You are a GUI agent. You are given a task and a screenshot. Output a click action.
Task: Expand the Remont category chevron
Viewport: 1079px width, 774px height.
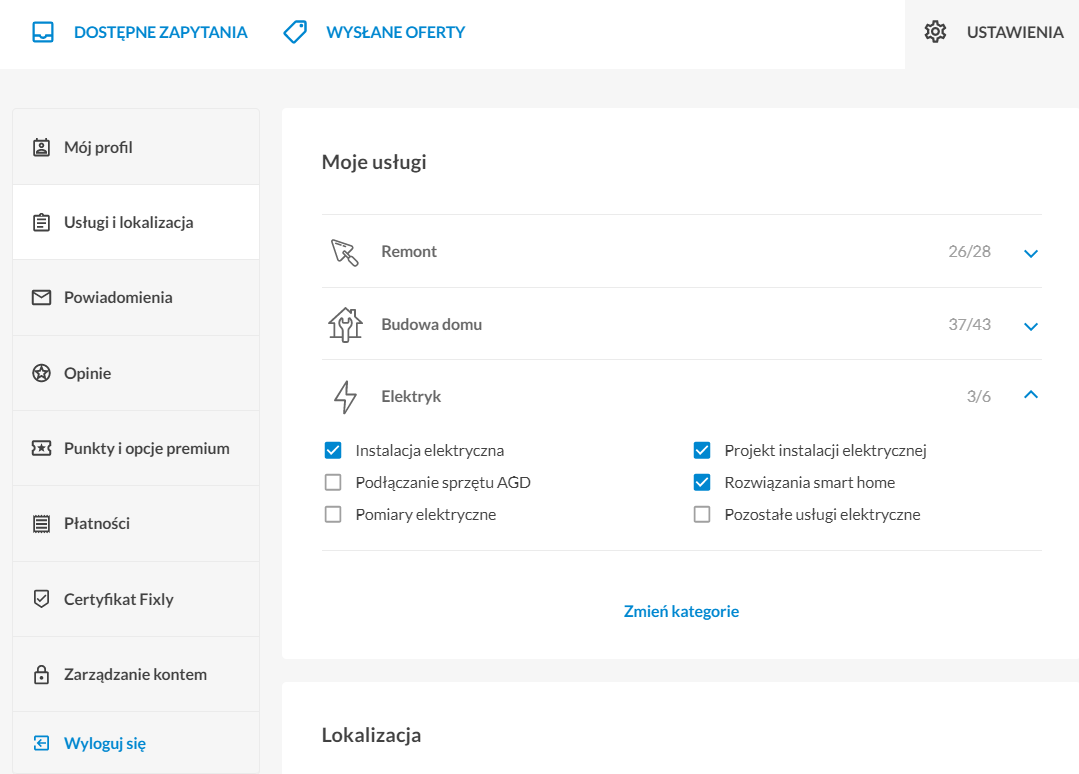[1031, 253]
